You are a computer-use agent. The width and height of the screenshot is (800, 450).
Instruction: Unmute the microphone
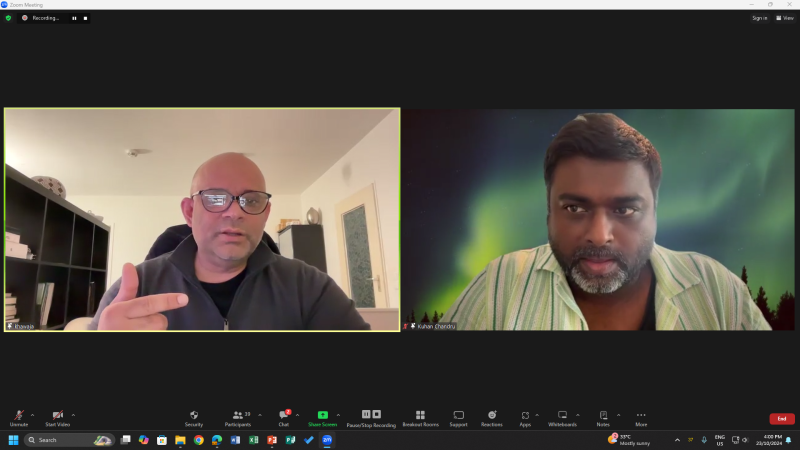[x=19, y=416]
